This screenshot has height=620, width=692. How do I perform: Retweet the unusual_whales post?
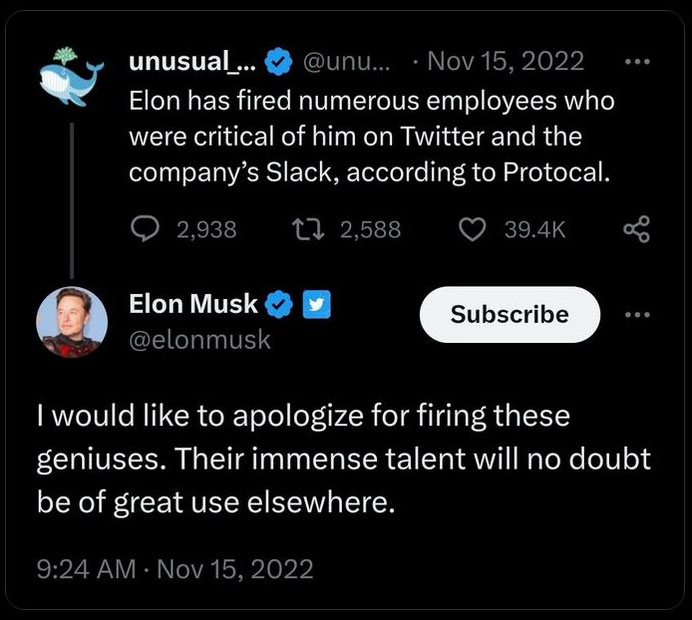tap(311, 230)
